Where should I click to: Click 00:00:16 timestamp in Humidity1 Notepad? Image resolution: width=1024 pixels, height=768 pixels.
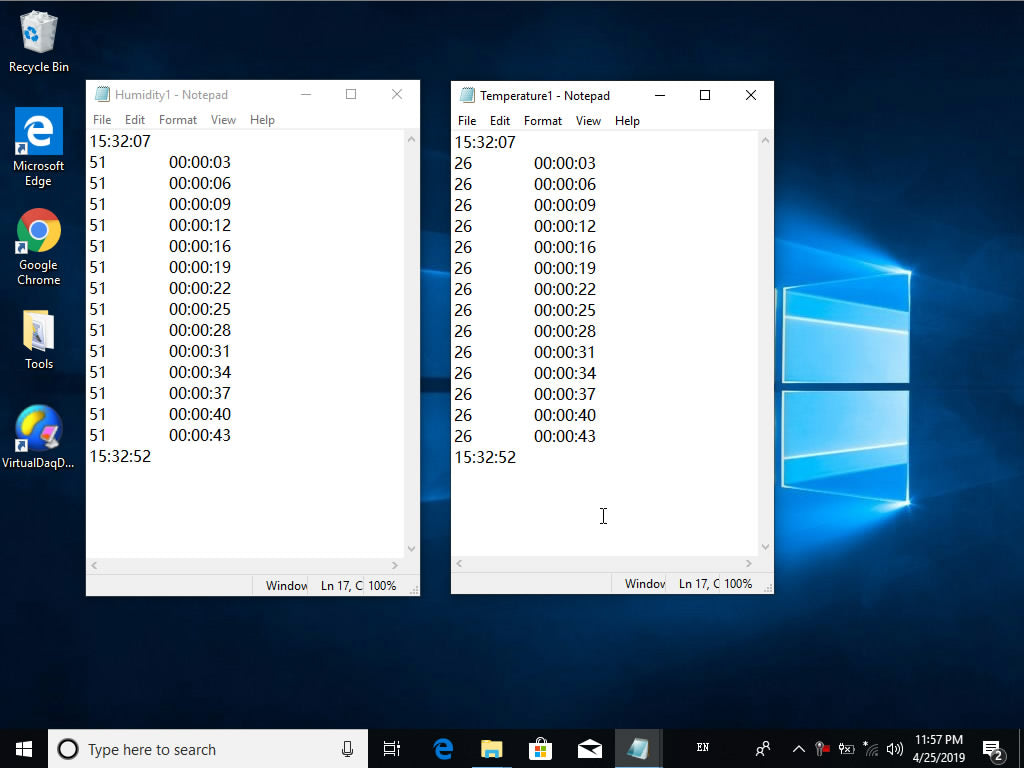click(200, 247)
